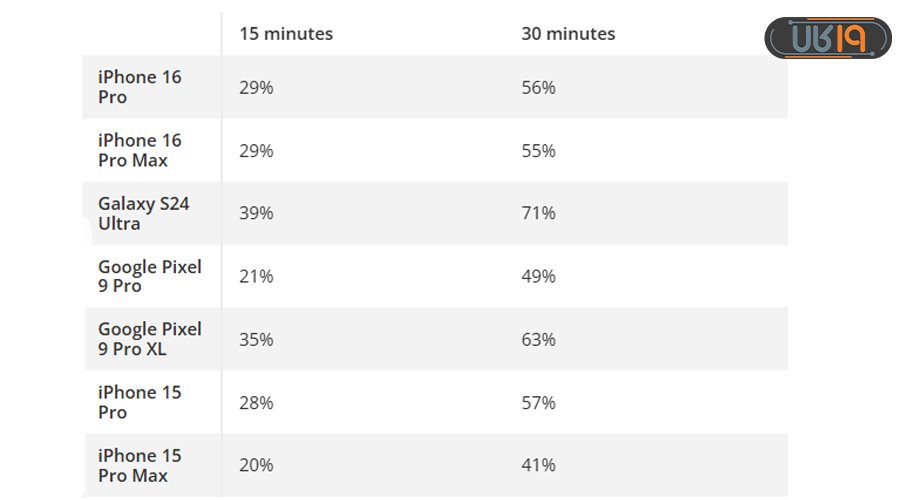Click the orange and gray logo badge
Viewport: 900px width, 500px height.
828,38
